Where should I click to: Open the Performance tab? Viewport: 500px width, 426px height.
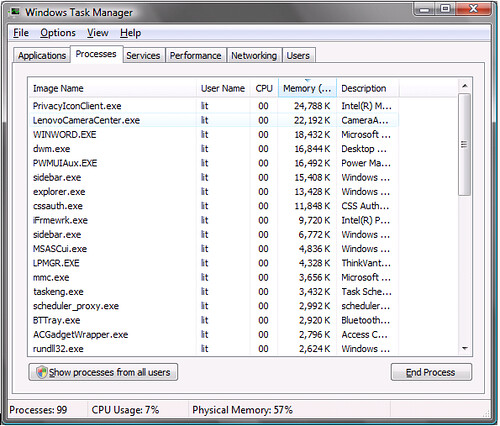196,55
